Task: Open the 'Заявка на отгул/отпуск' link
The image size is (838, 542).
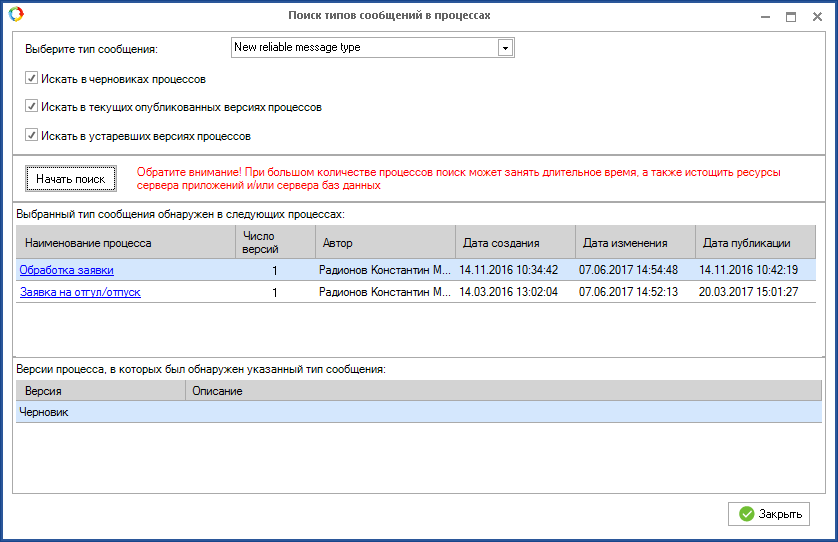Action: 80,292
